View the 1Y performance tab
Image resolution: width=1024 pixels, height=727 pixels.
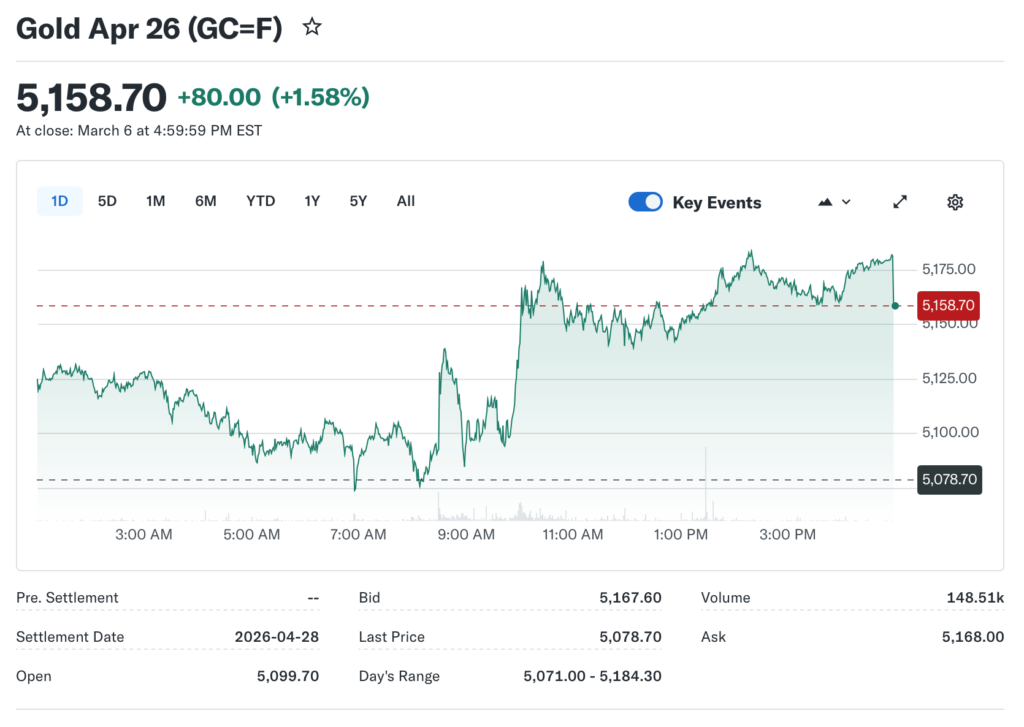(x=311, y=200)
